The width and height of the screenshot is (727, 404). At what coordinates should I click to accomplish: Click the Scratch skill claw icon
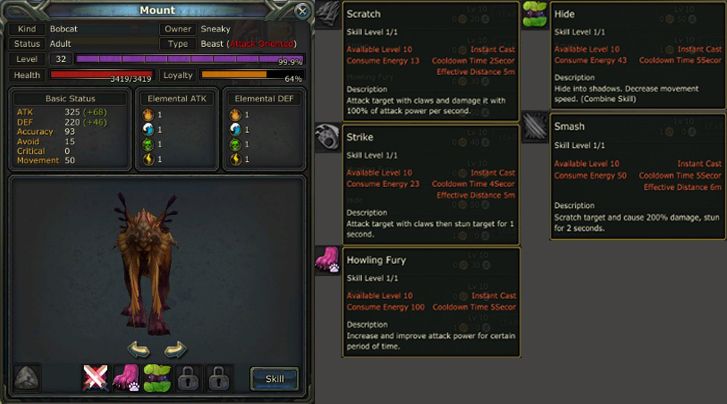click(x=328, y=14)
